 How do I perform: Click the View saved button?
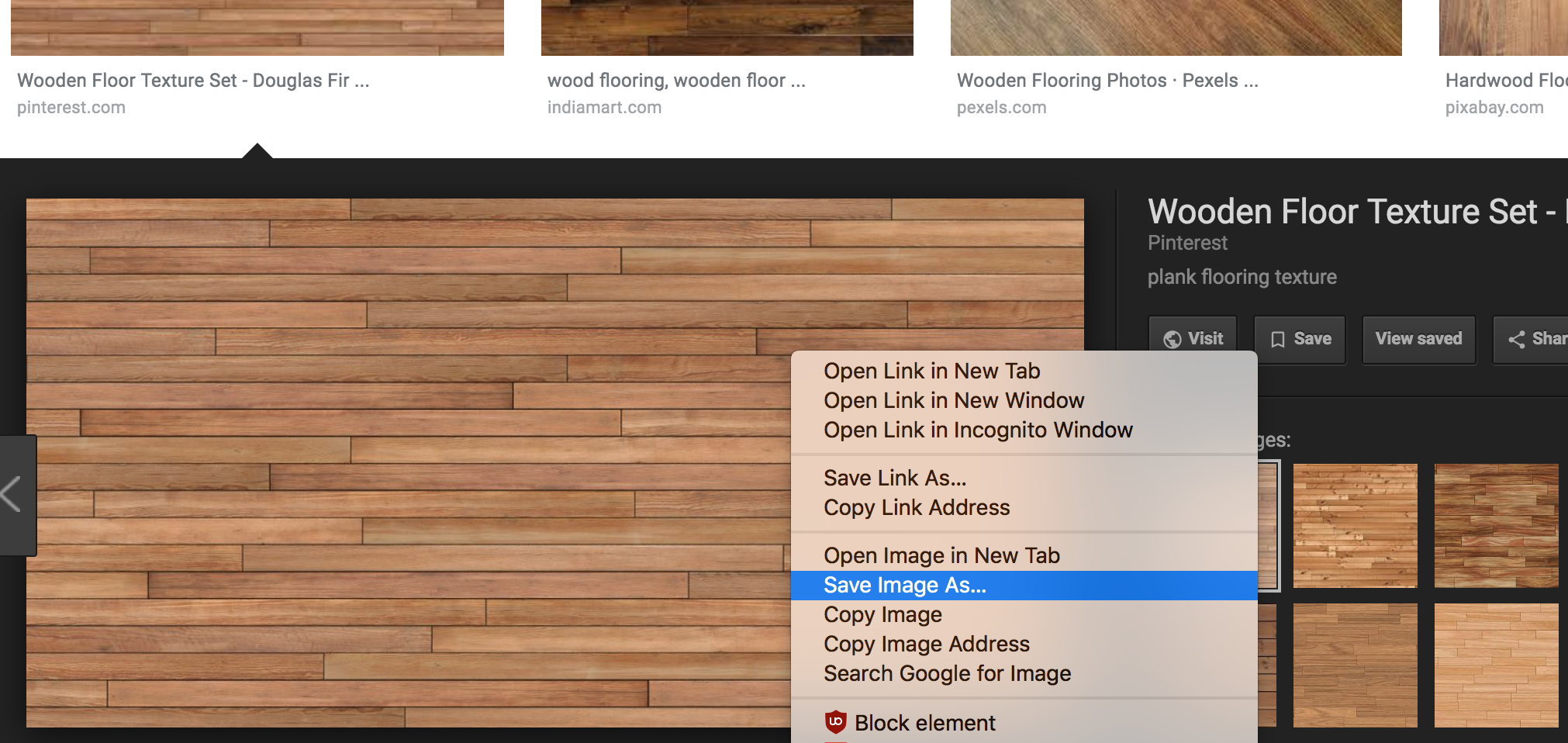tap(1418, 339)
